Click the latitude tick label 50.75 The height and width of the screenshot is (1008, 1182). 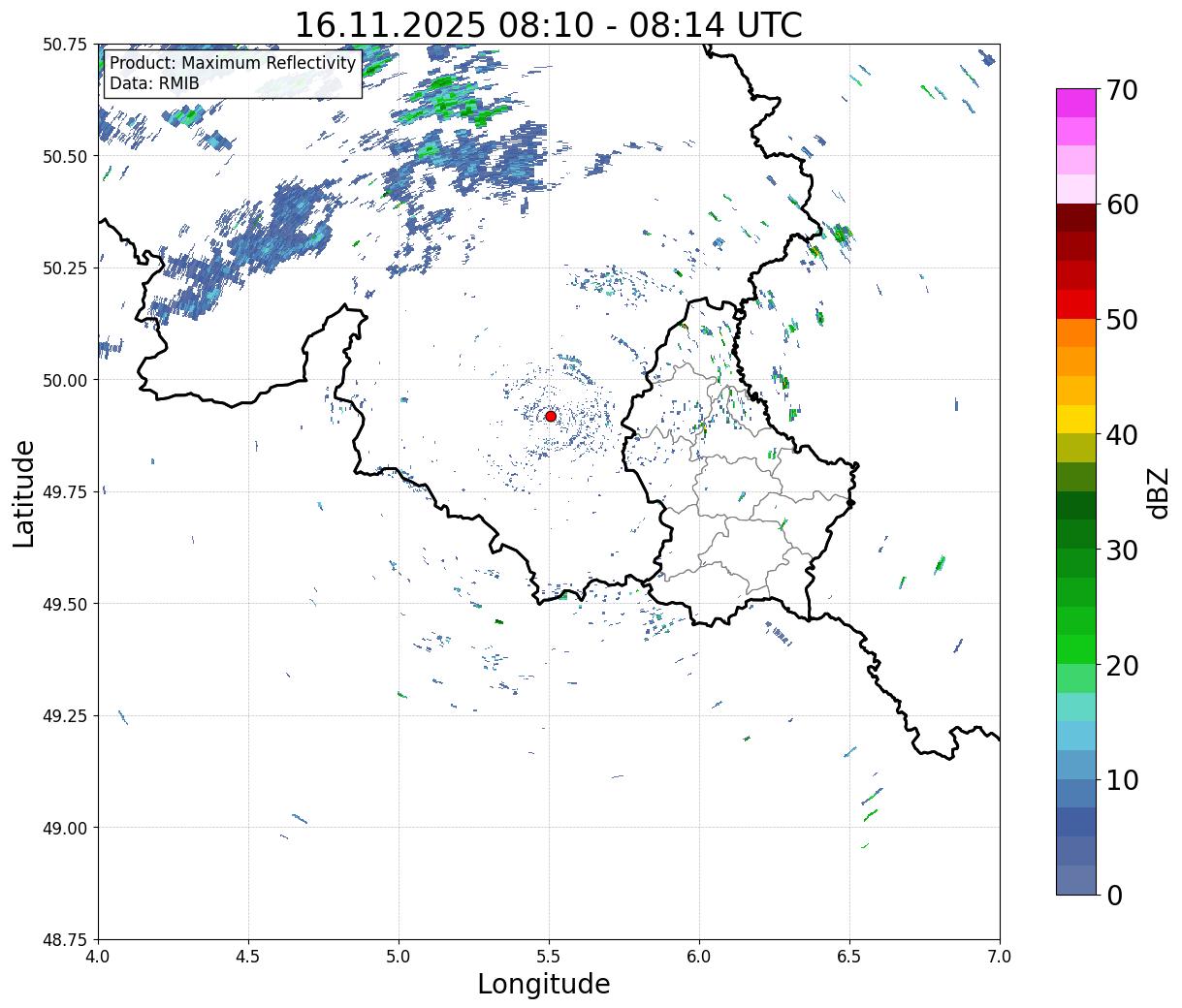pyautogui.click(x=65, y=45)
